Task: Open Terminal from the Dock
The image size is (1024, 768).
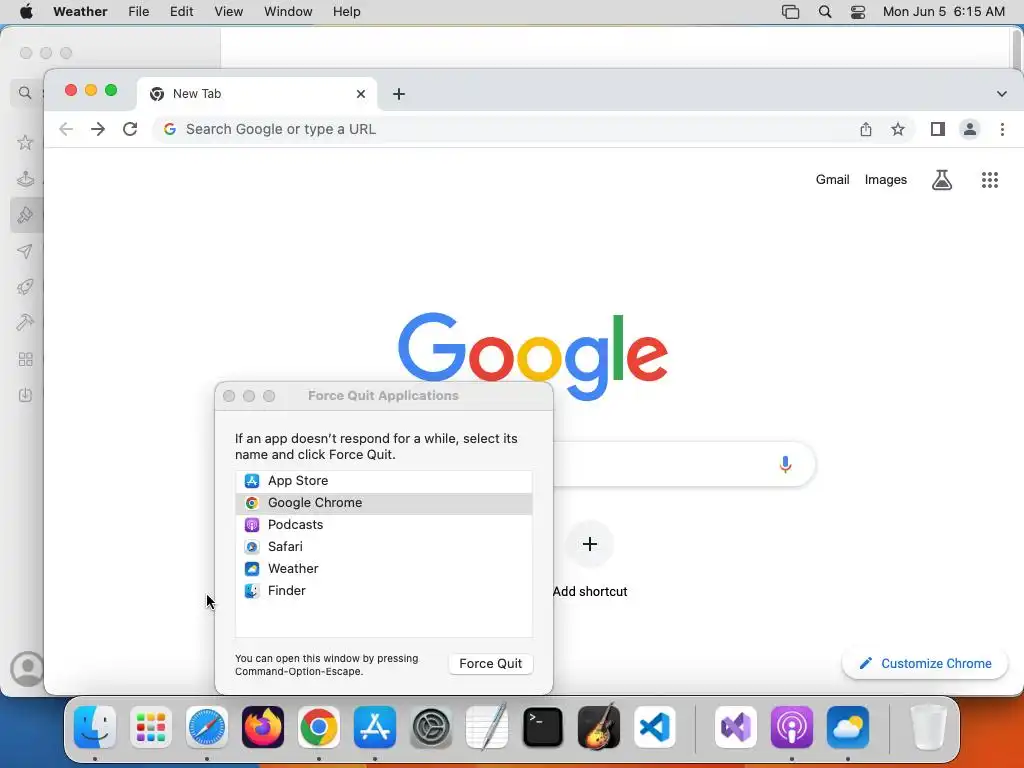Action: pos(543,727)
